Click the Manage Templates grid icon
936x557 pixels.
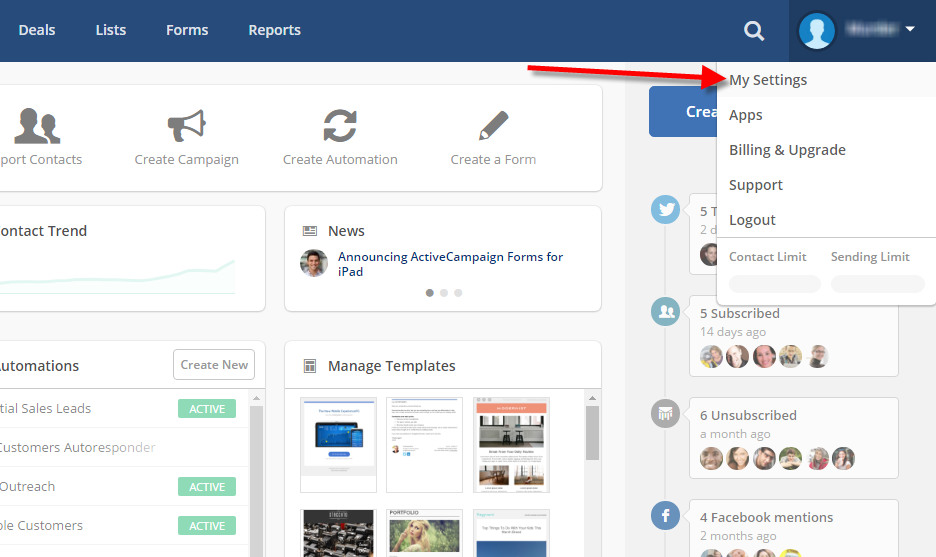[310, 366]
